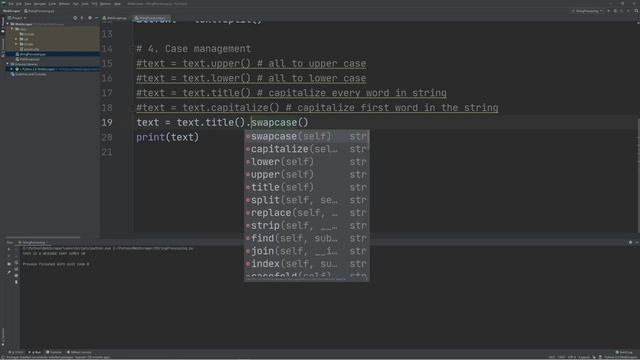
Task: Choose replace from completion list
Action: click(307, 213)
